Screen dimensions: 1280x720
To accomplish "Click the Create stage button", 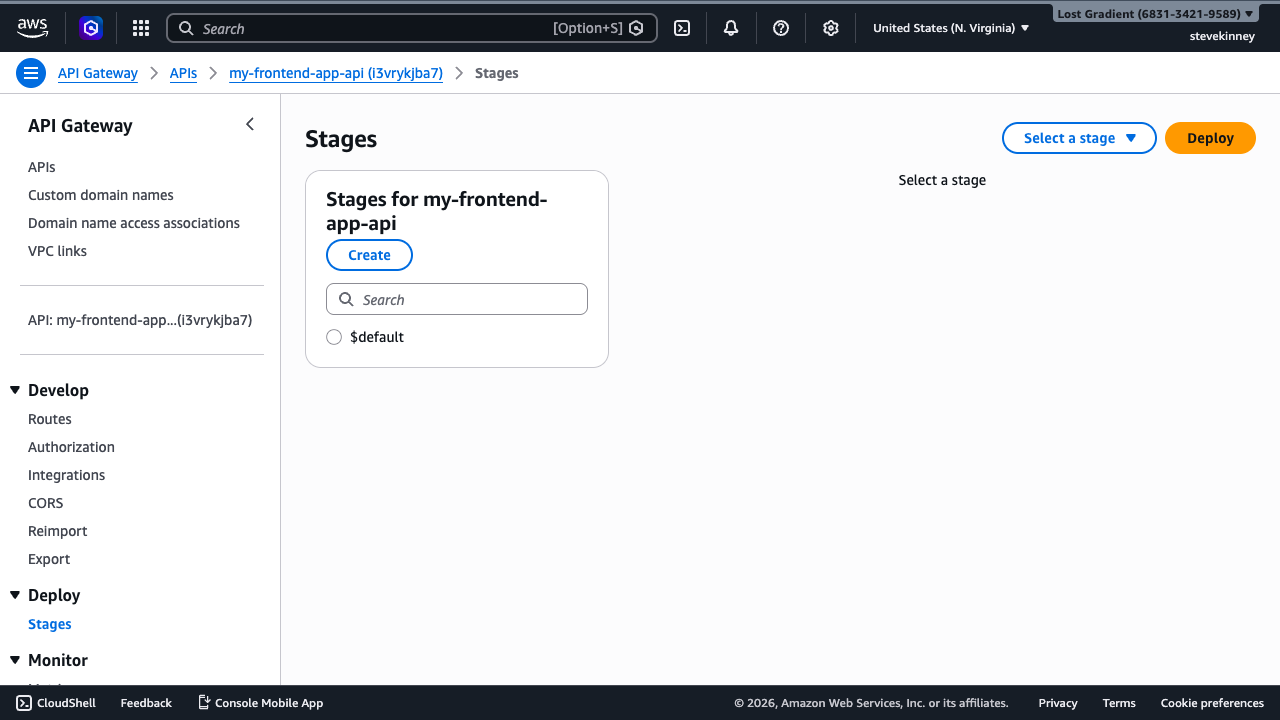I will [369, 255].
